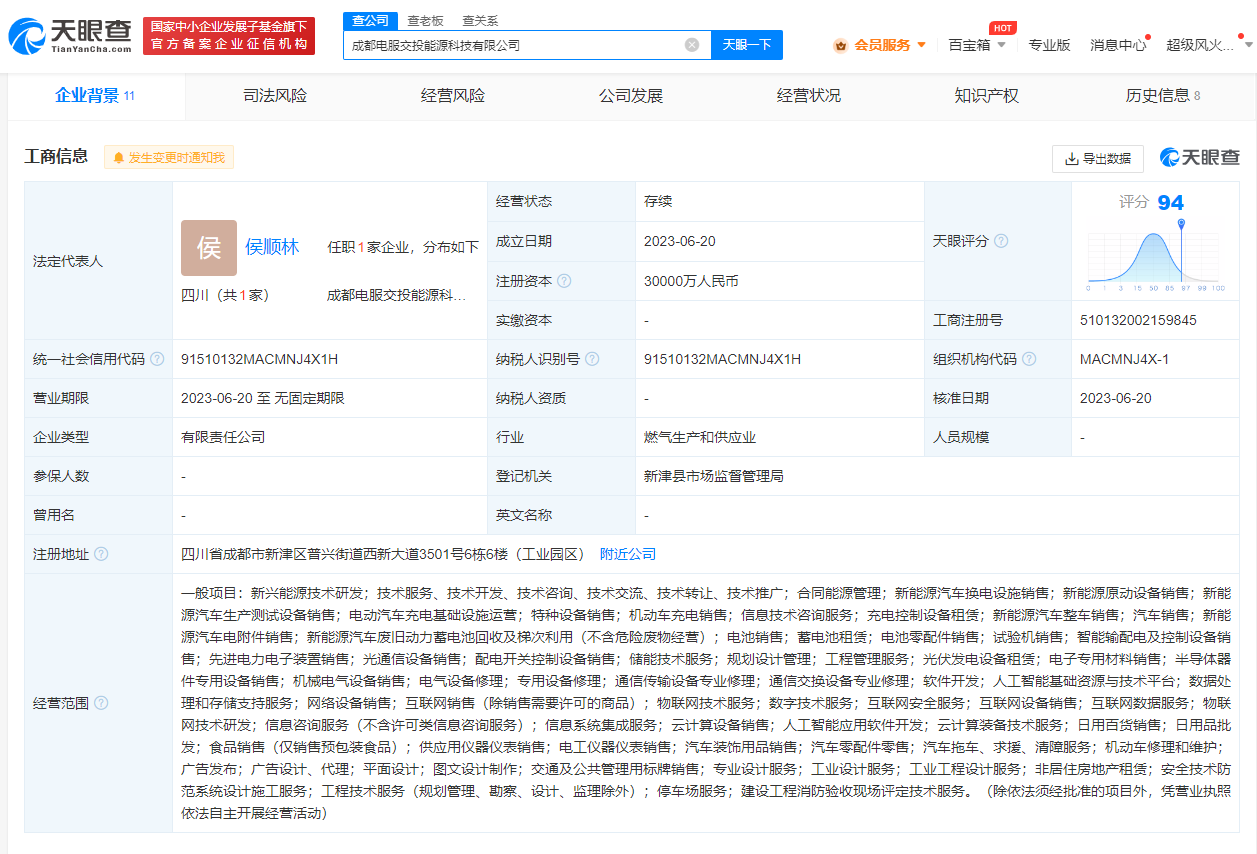Click the bell icon in 发生变更时通知我
Screen dimensions: 1257x854
pyautogui.click(x=119, y=158)
